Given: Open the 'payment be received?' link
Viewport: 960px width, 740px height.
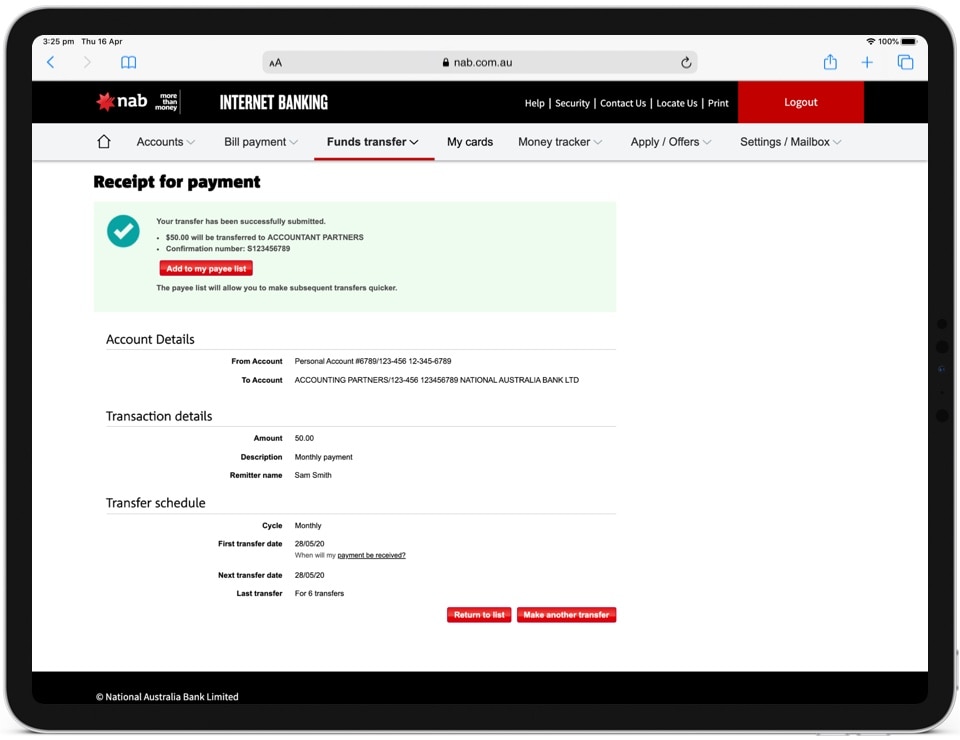Looking at the screenshot, I should [371, 555].
